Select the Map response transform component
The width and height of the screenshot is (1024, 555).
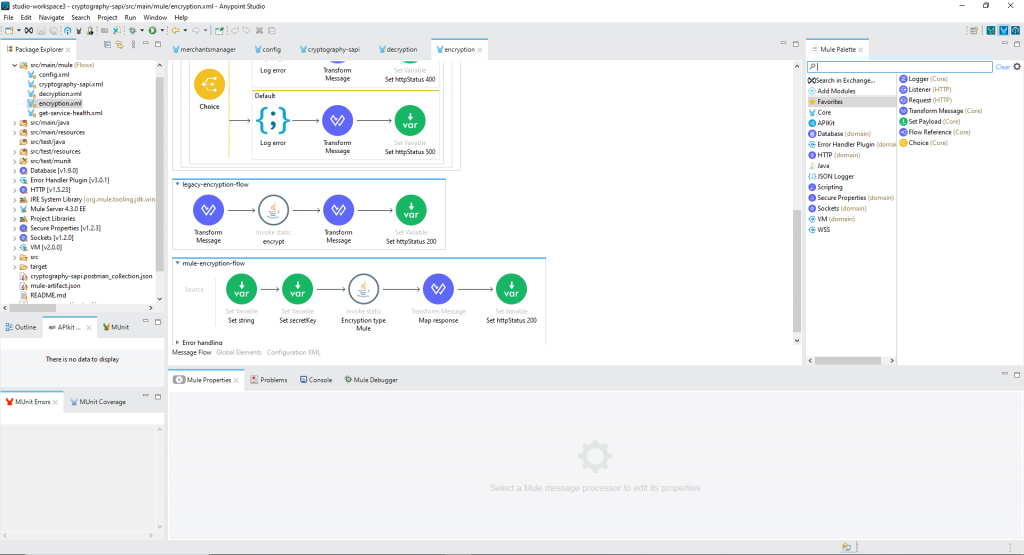[438, 289]
